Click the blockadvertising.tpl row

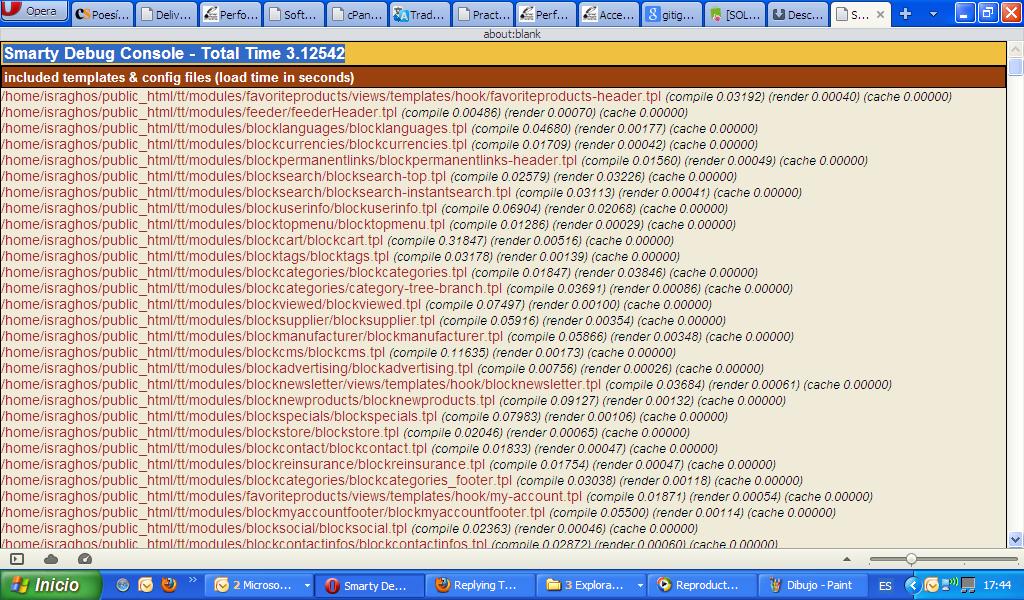383,368
